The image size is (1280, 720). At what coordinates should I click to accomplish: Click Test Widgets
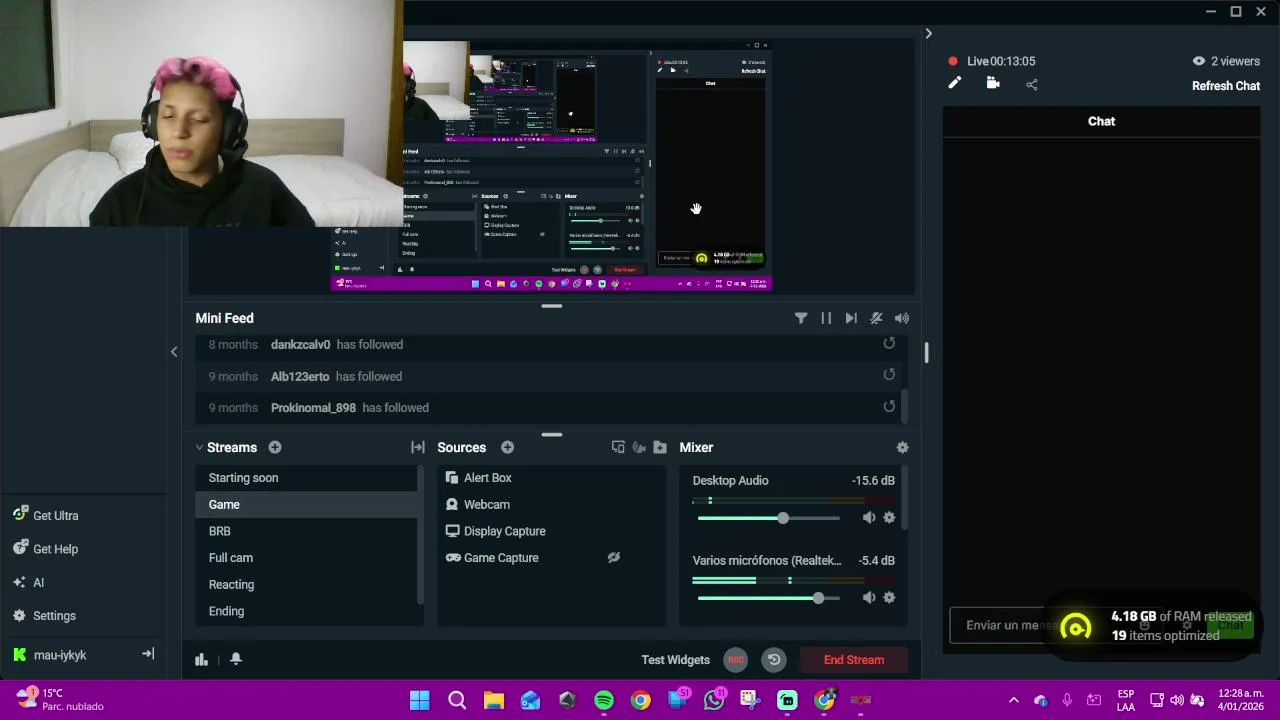point(675,660)
